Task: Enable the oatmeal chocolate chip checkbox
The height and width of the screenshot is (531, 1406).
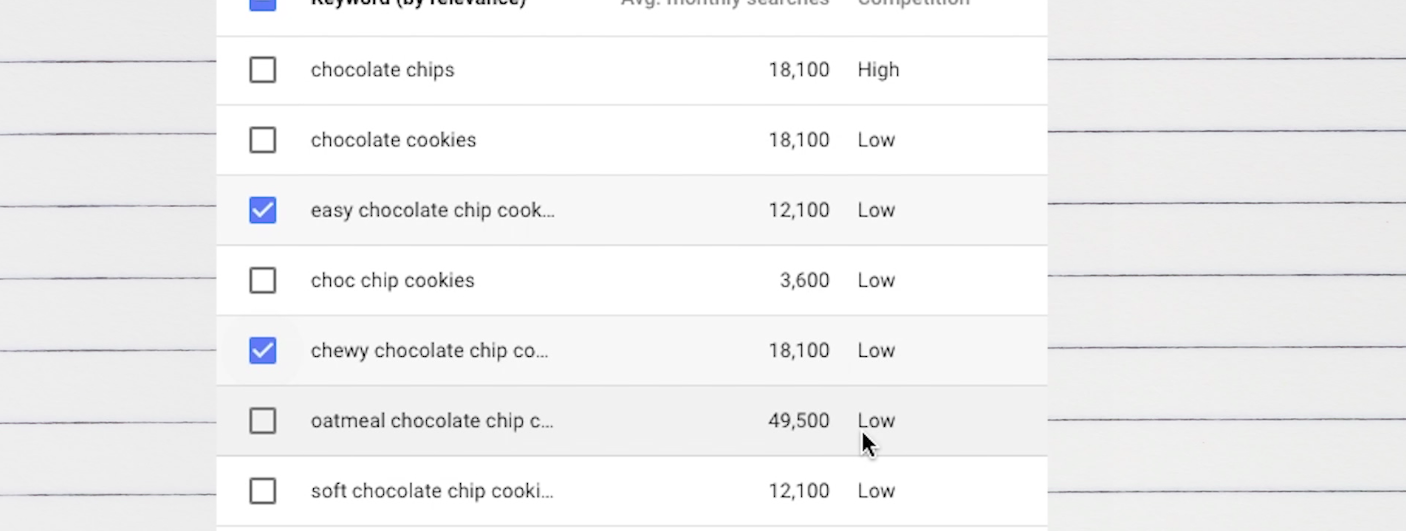Action: coord(262,421)
